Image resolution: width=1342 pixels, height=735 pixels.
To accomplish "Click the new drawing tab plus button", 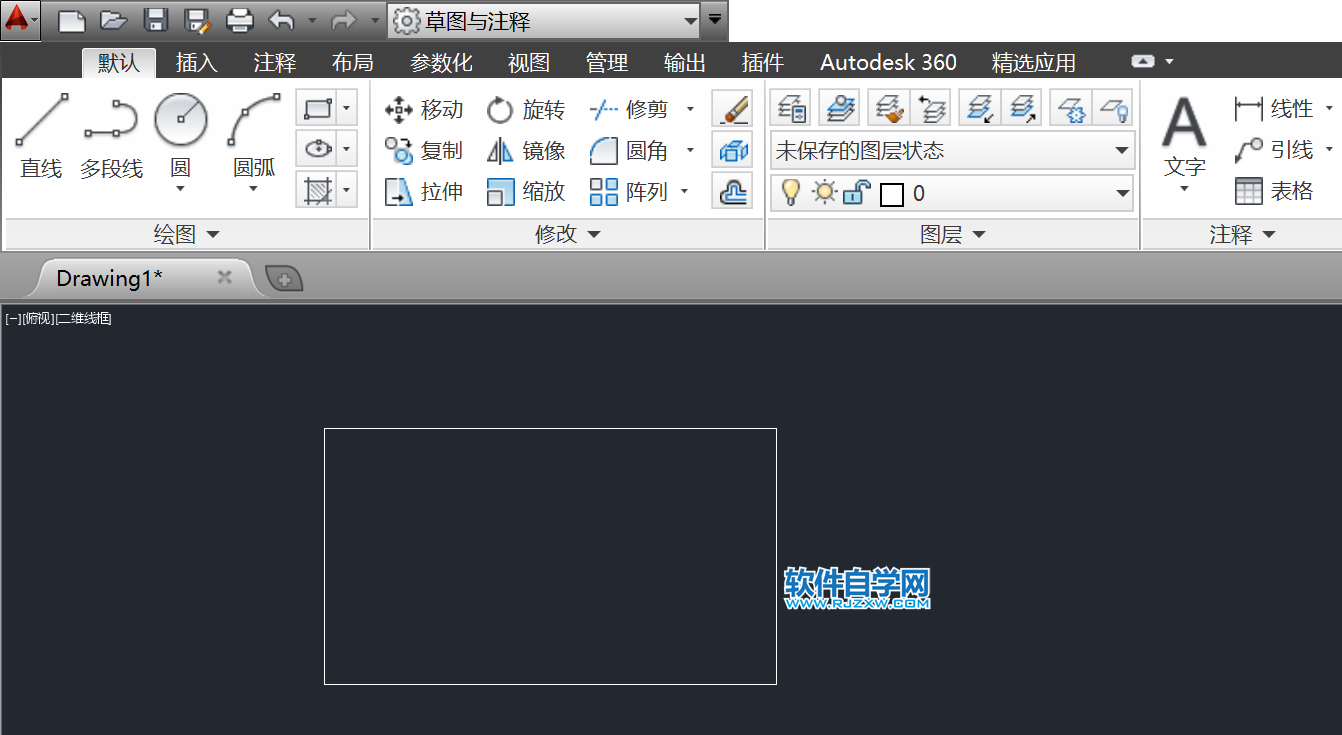I will click(284, 279).
